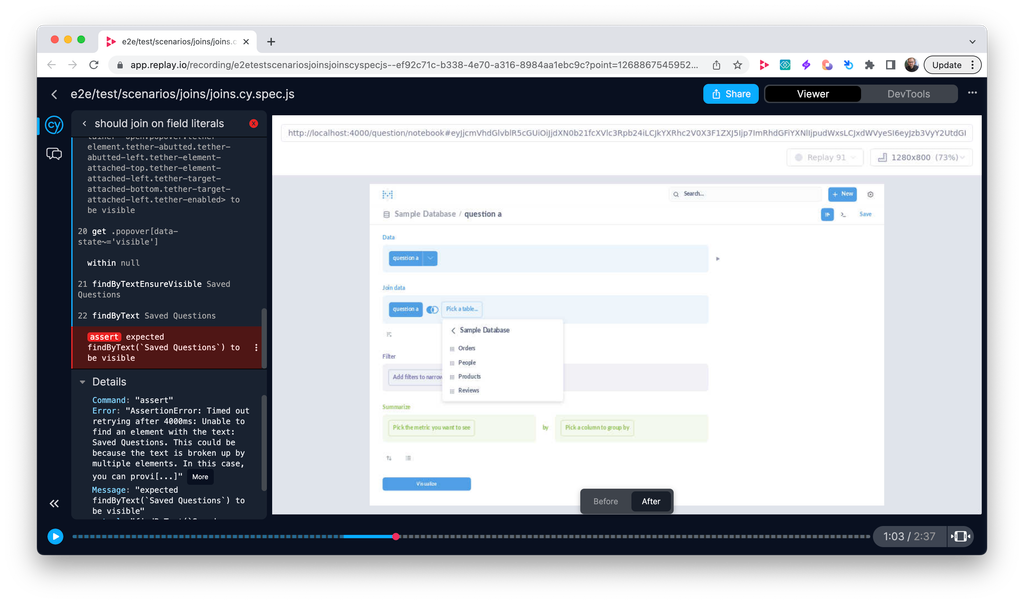Click the Replay extension icon in toolbar

pyautogui.click(x=763, y=65)
